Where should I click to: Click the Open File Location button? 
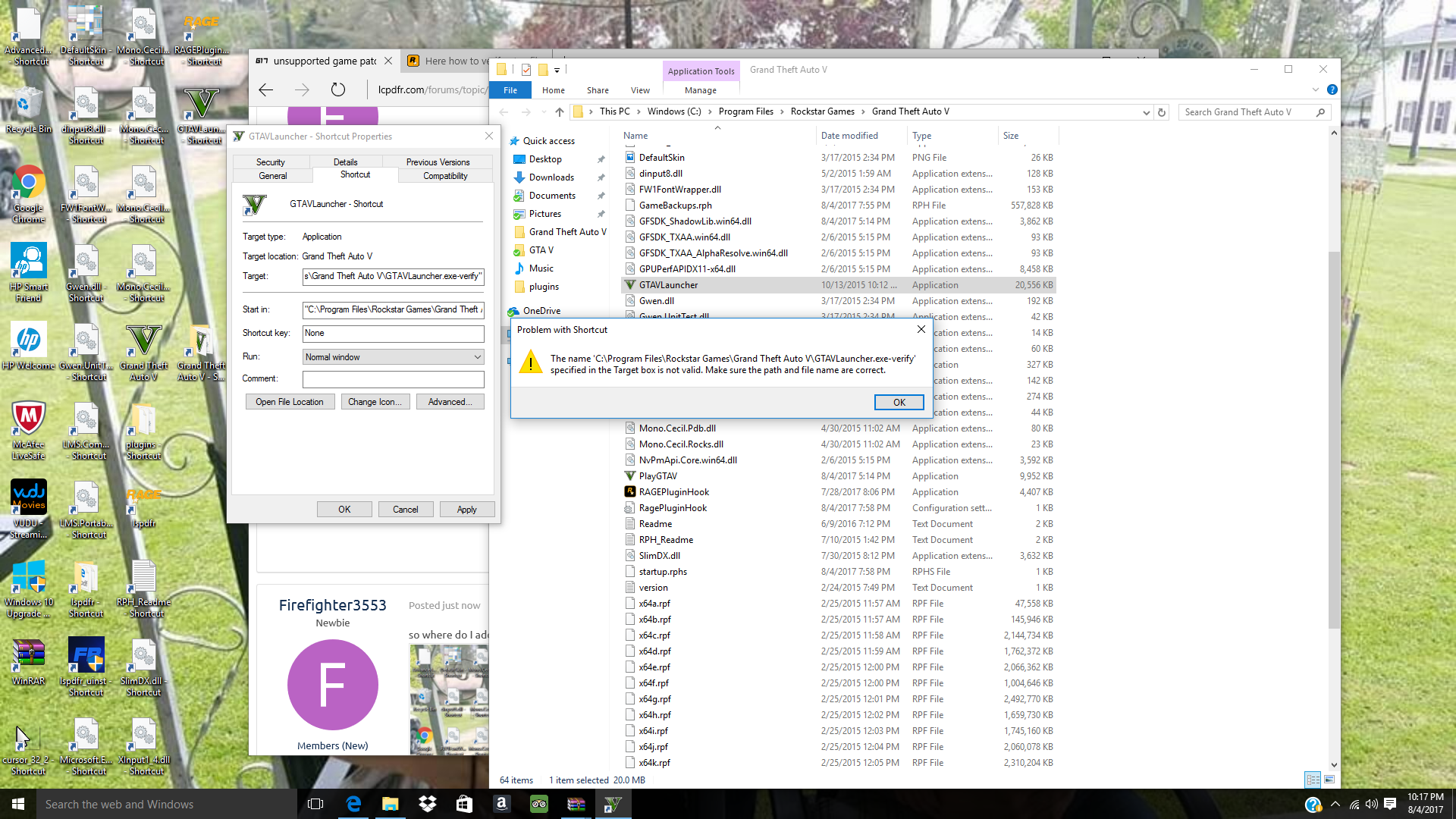point(290,402)
